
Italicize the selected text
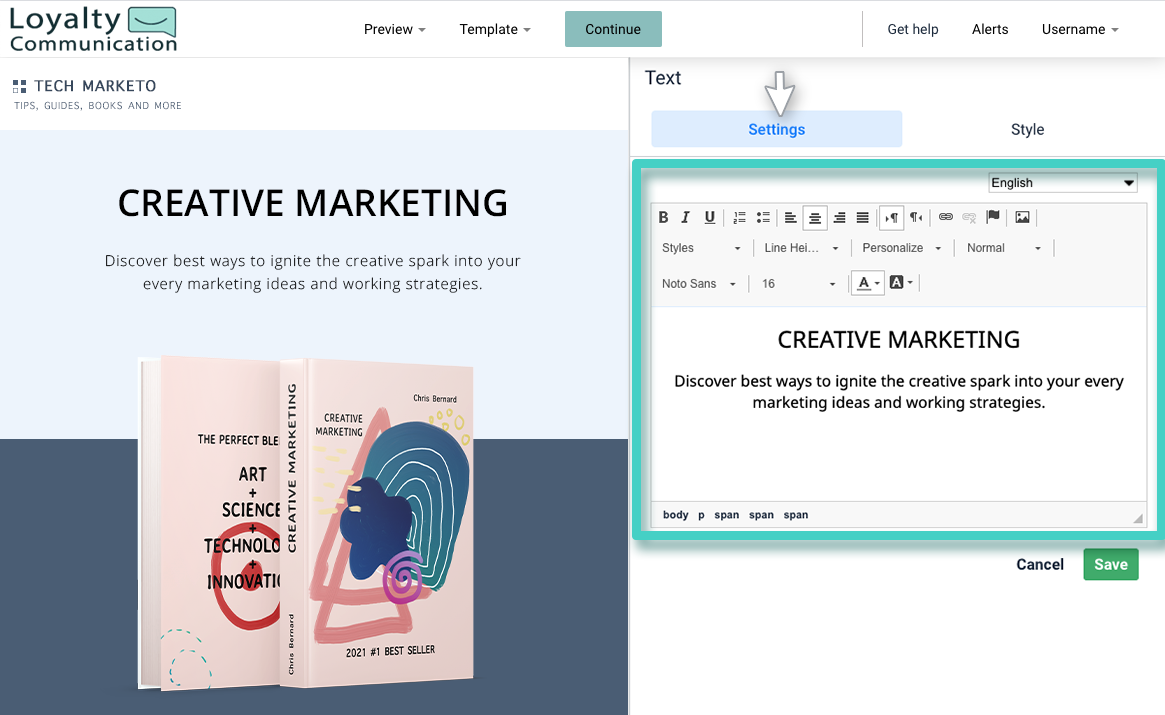pos(686,217)
